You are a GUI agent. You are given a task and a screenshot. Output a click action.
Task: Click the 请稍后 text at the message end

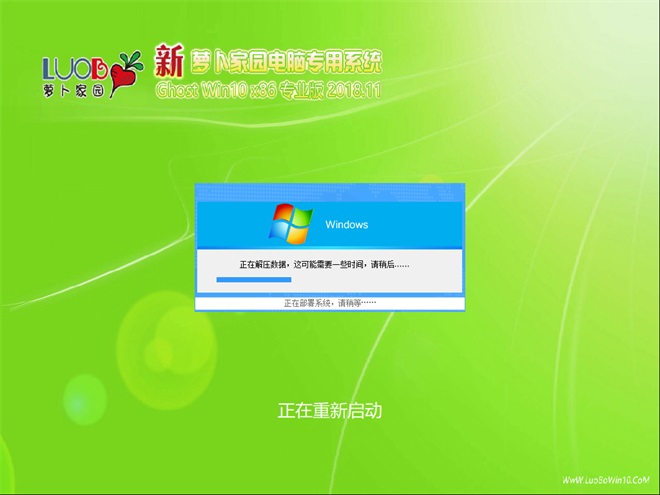391,264
